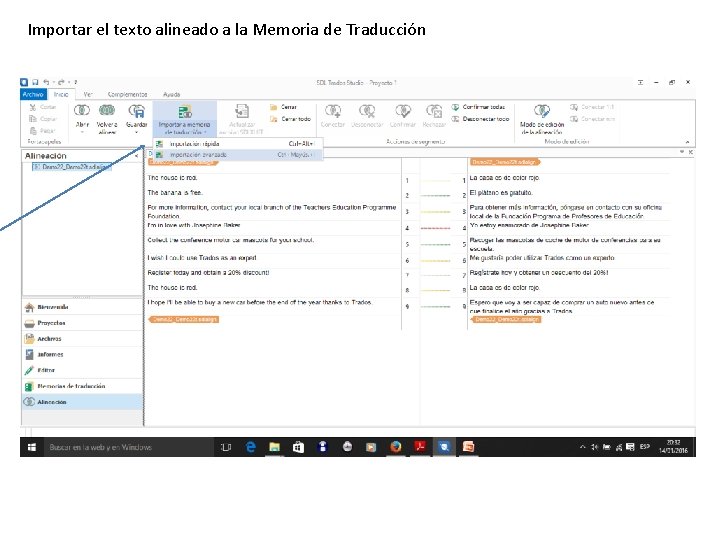Viewport: 720px width, 540px height.
Task: Click Pegar in the clipboard group
Action: tap(42, 130)
